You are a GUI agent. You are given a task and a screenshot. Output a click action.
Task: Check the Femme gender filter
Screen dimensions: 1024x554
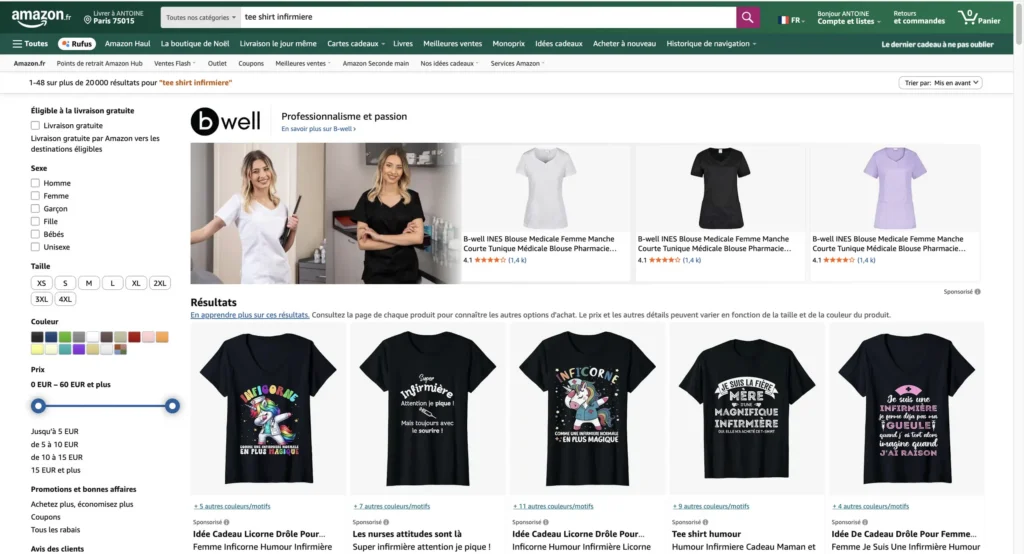[36, 196]
